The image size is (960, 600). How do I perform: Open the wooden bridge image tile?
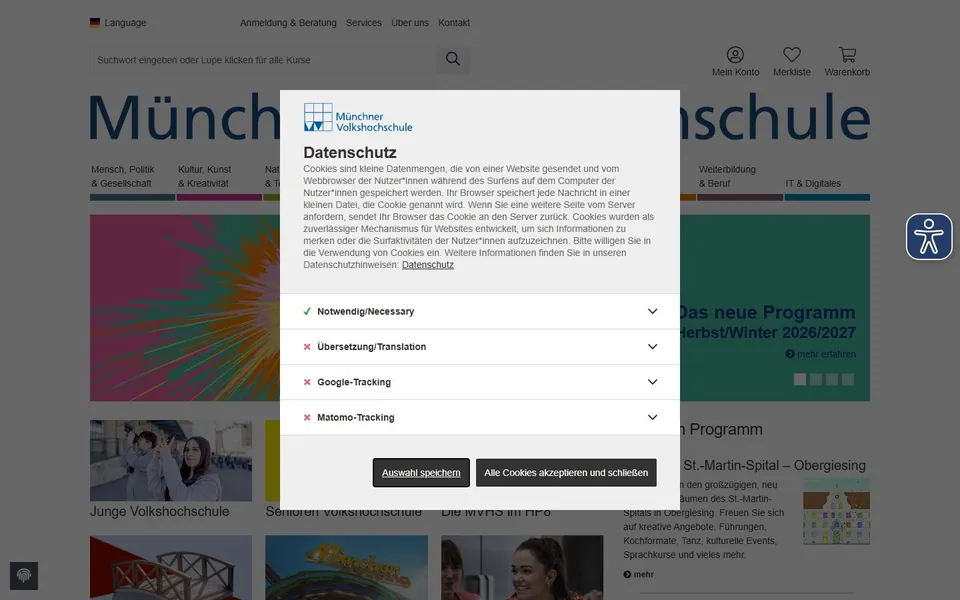[x=171, y=568]
